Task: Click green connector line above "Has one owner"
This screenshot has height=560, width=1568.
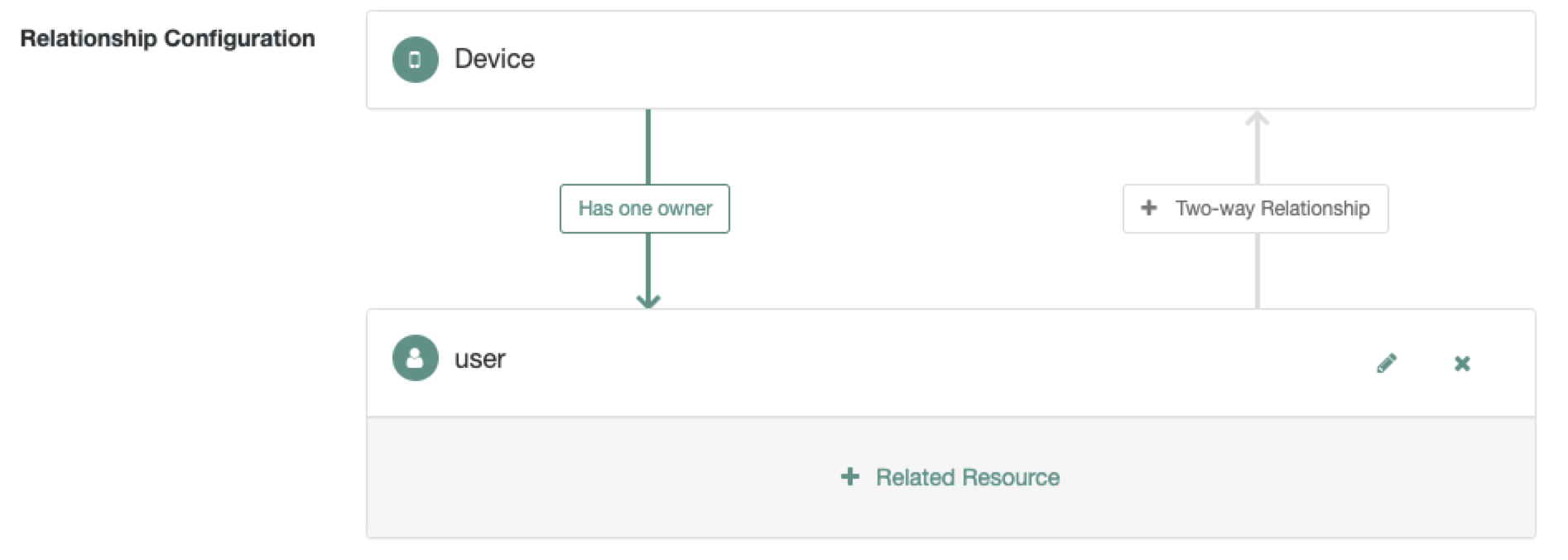Action: pos(648,147)
